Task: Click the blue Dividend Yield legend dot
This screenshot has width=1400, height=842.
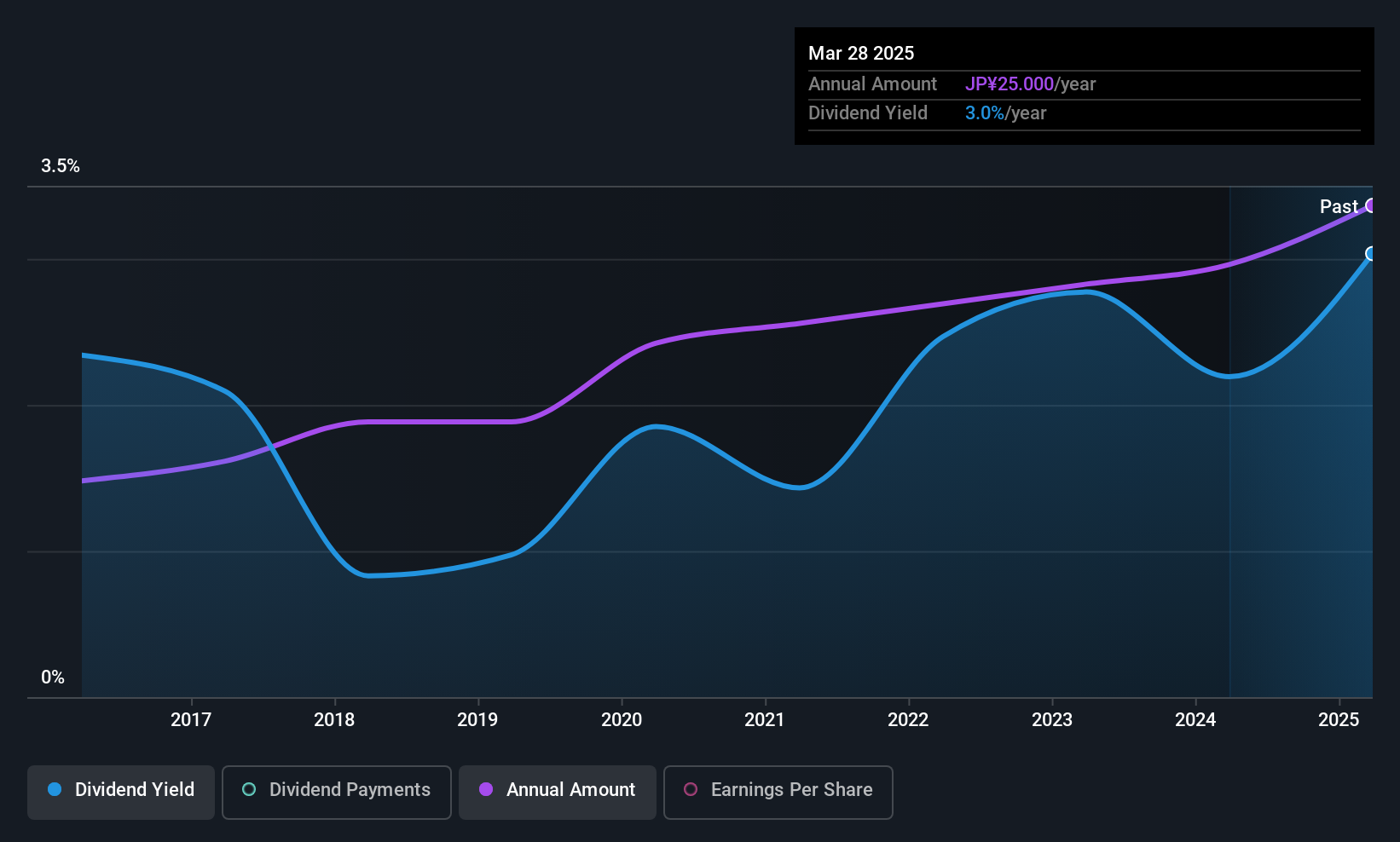Action: point(55,789)
